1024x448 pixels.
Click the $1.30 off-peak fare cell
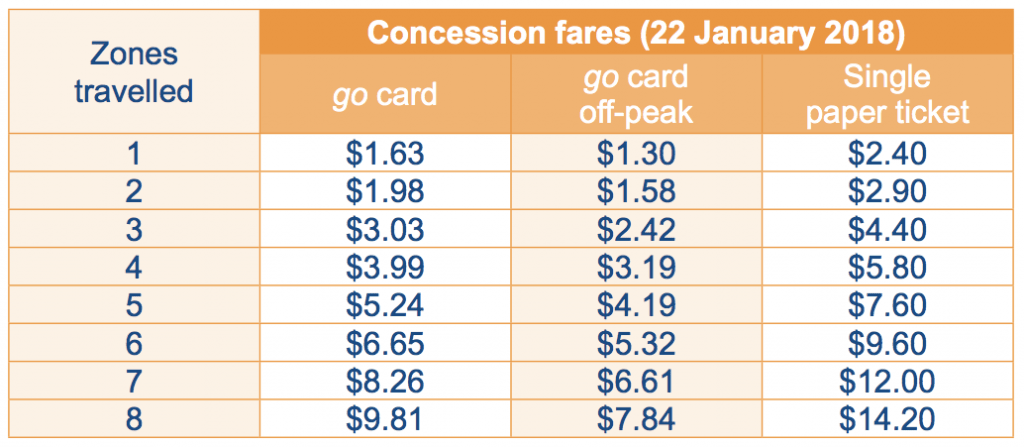pyautogui.click(x=635, y=154)
